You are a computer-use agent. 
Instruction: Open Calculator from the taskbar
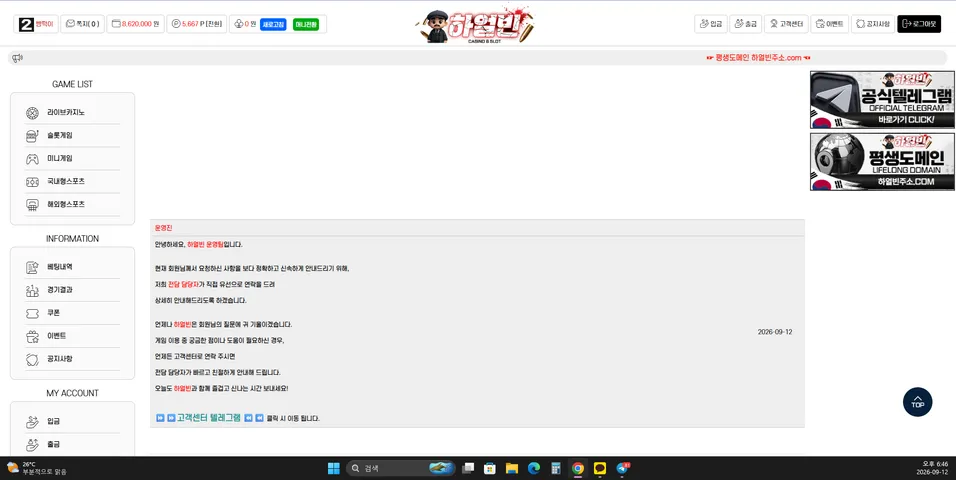555,468
